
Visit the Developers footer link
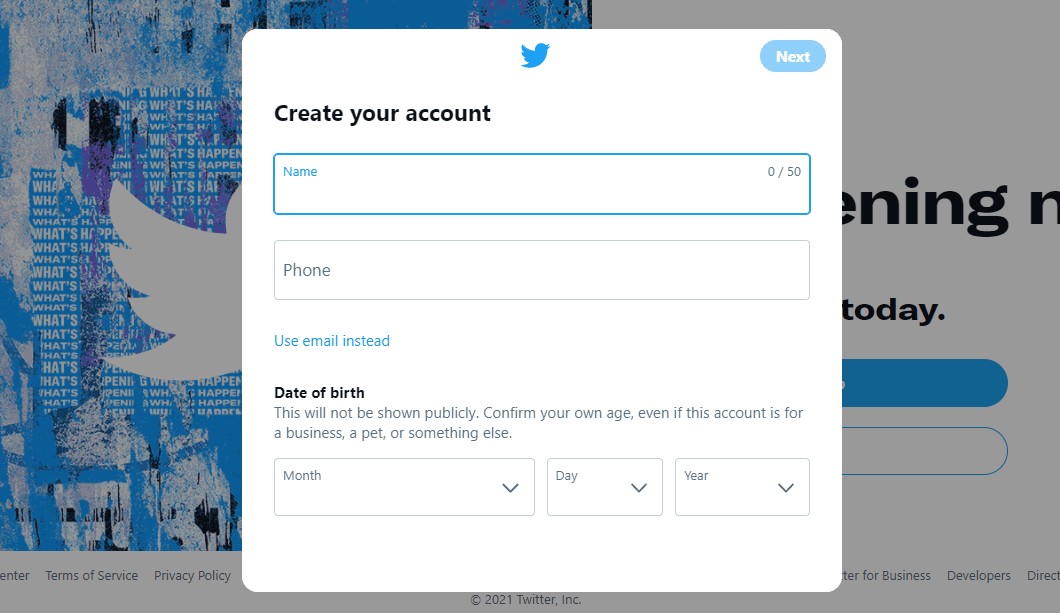point(978,575)
